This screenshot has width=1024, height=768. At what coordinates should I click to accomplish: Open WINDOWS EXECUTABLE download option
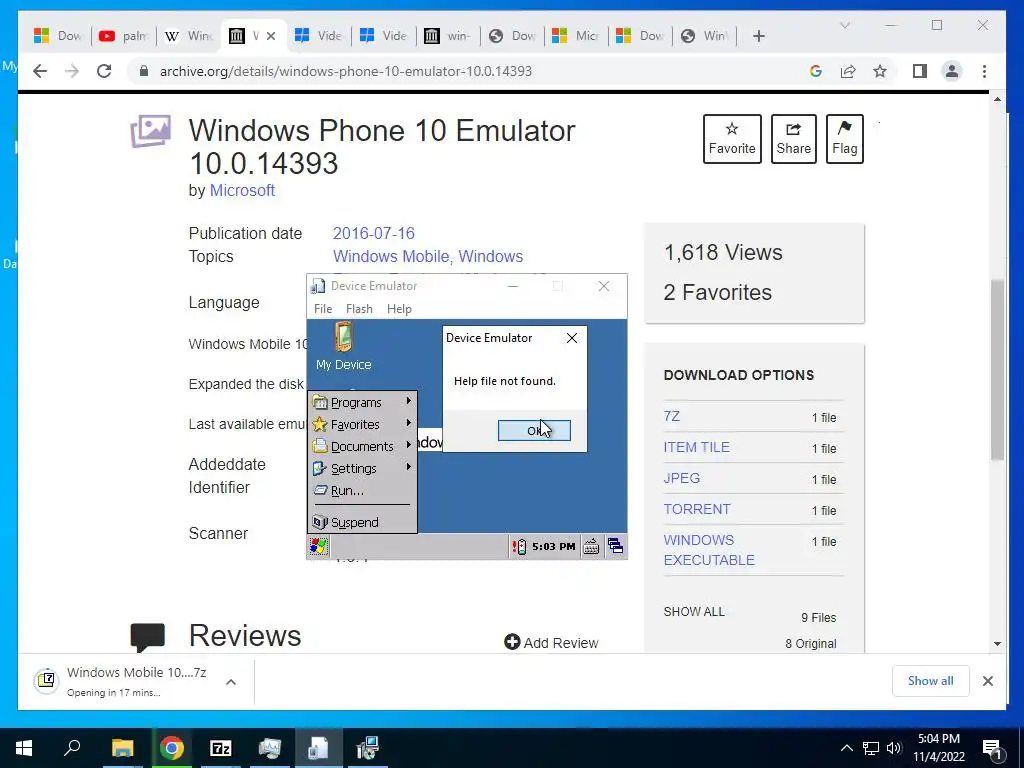[709, 550]
